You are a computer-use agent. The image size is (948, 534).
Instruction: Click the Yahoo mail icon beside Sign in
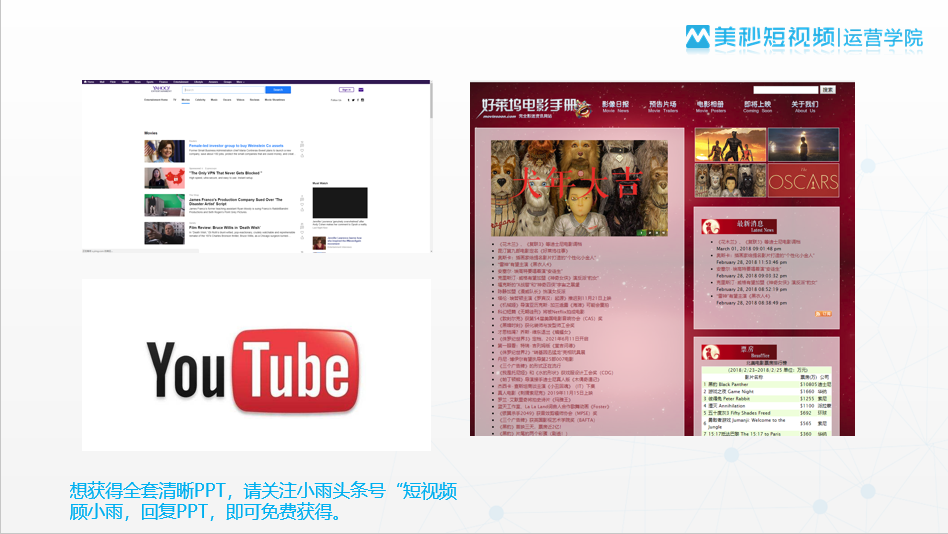(361, 90)
